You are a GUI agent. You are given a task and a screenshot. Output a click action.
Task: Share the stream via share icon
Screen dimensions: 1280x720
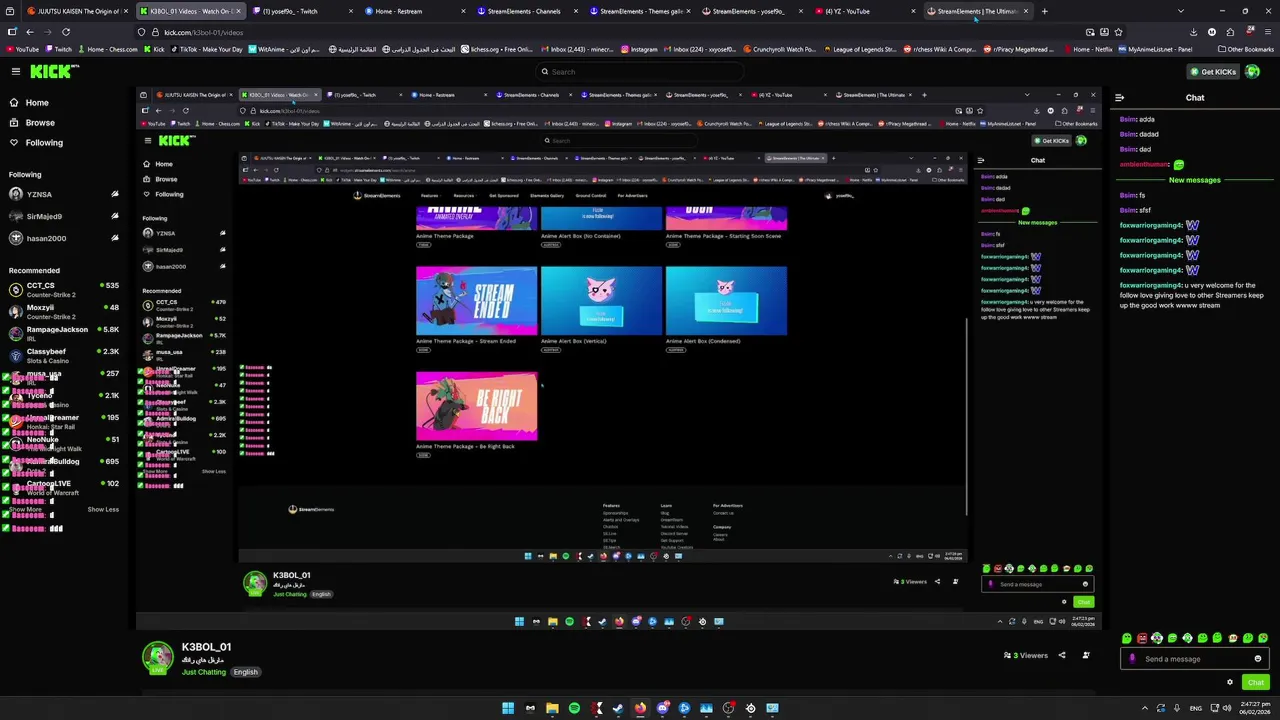[1062, 656]
